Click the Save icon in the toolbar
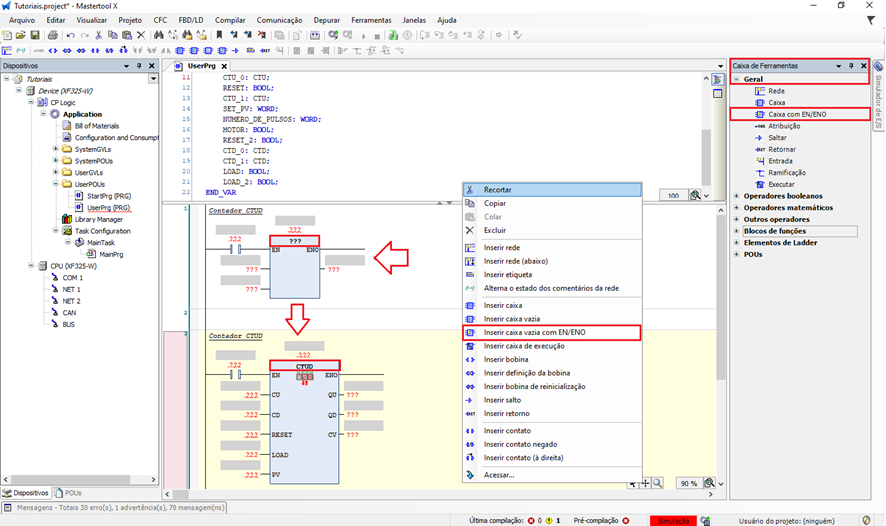The width and height of the screenshot is (886, 526). pos(36,35)
